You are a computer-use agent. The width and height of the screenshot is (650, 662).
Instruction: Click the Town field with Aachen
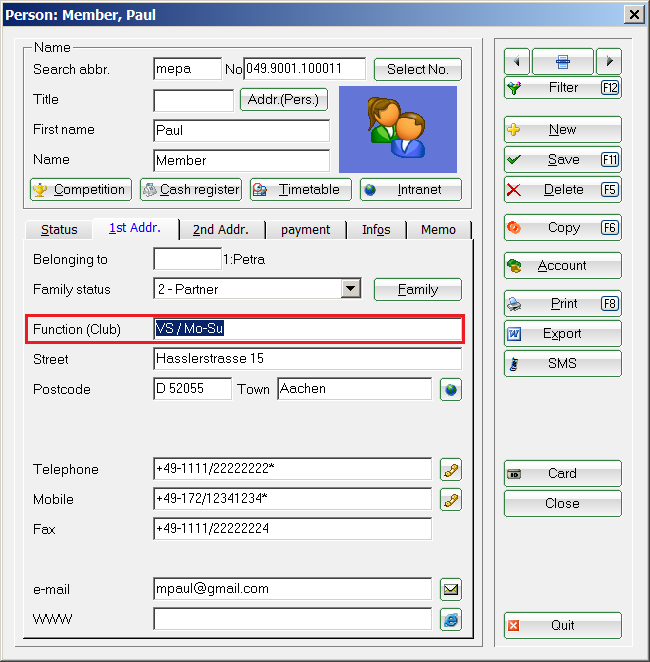(355, 389)
